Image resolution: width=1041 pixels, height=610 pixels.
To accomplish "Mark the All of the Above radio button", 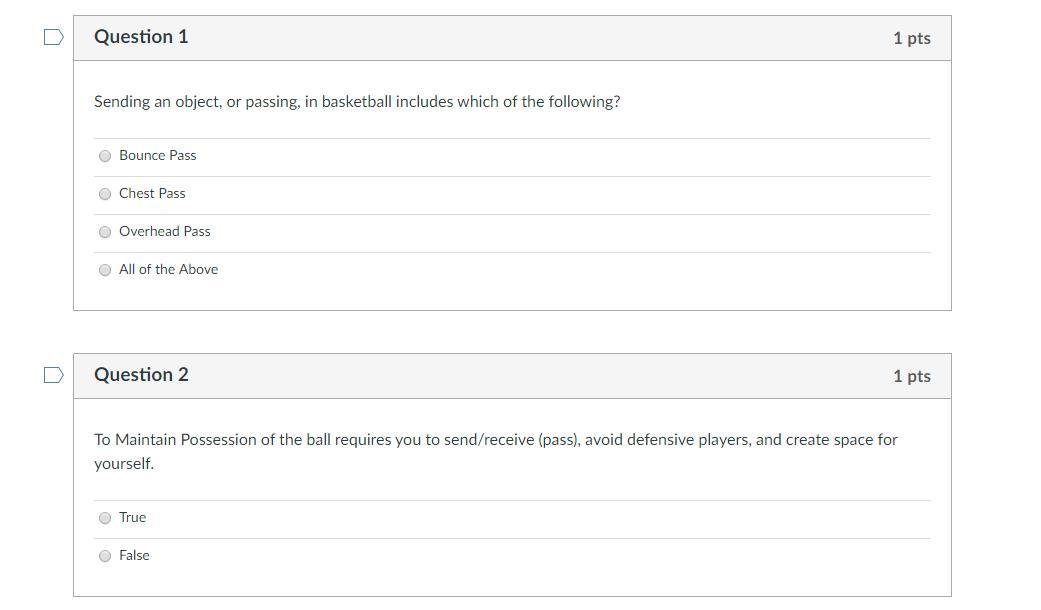I will [105, 270].
